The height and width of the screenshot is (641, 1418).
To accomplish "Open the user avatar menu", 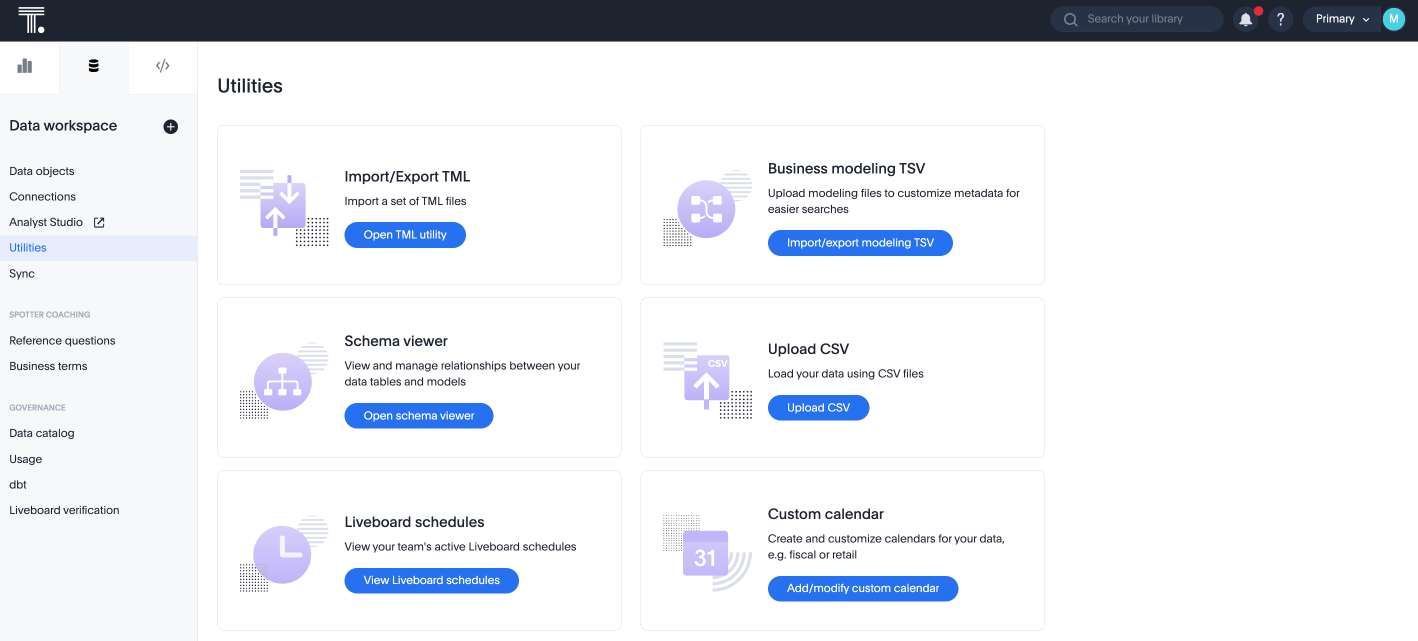I will [1393, 18].
